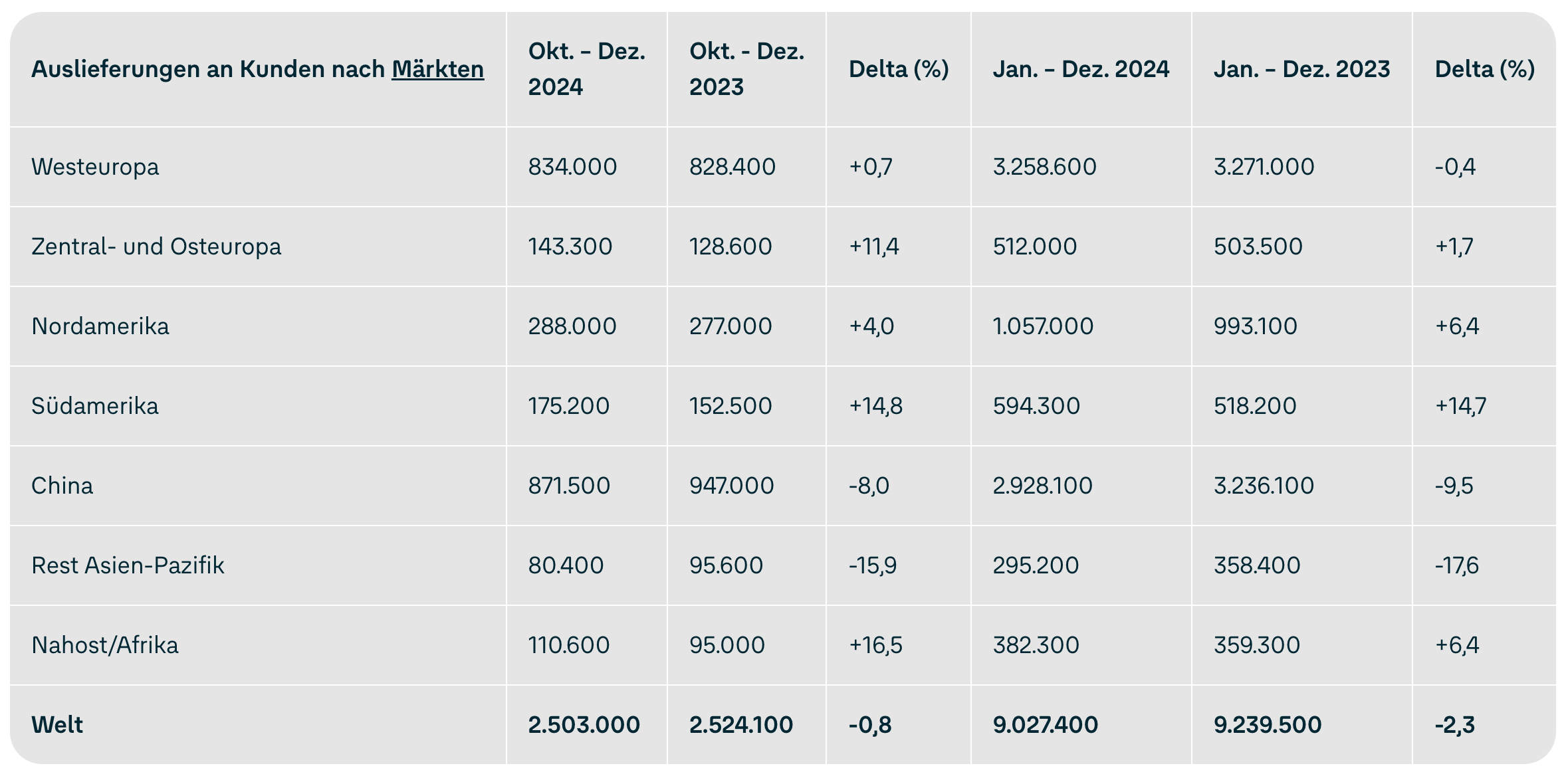Click the China row label

click(x=62, y=486)
